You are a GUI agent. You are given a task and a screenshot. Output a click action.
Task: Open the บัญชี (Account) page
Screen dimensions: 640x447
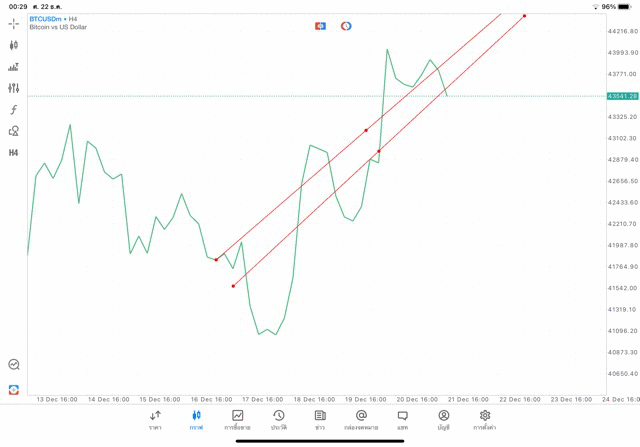(x=443, y=420)
